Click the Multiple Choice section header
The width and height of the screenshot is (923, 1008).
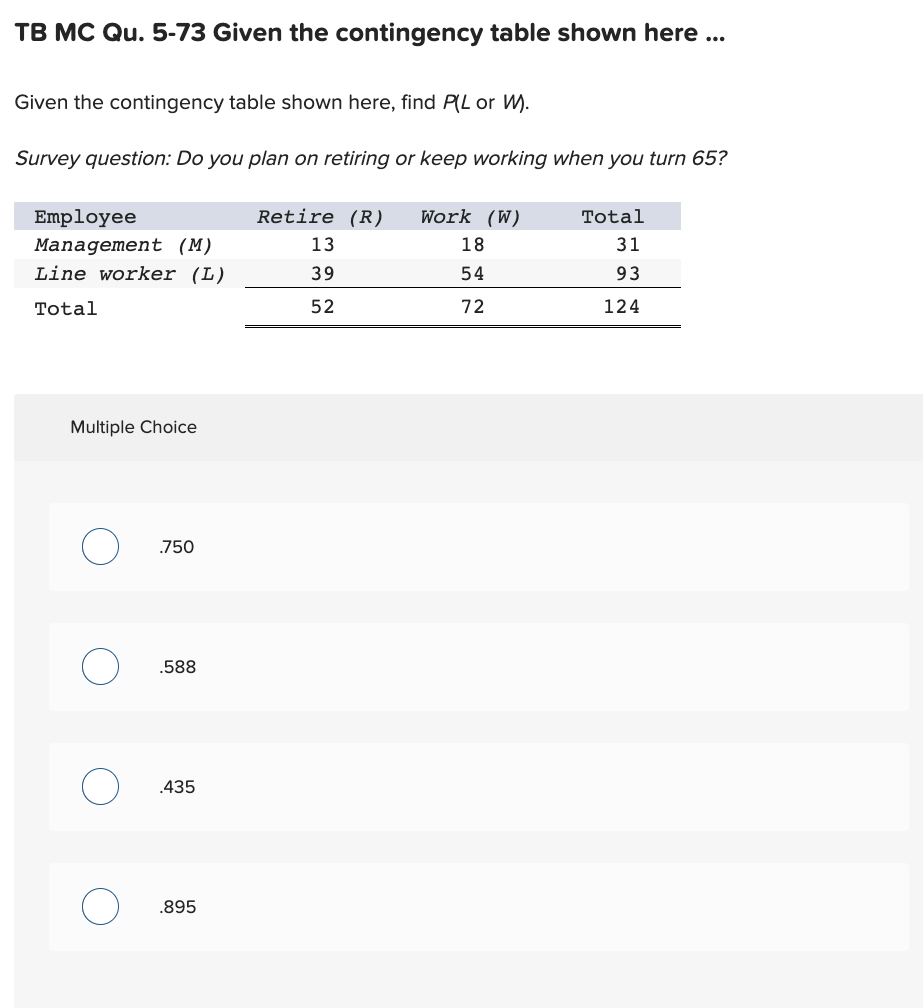[x=133, y=427]
